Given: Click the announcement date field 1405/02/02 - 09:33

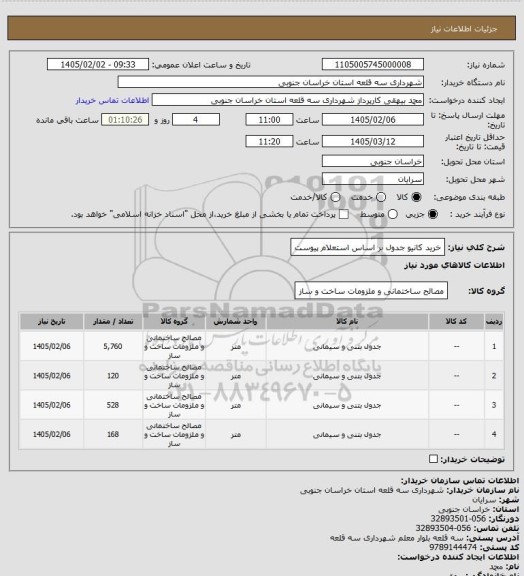Looking at the screenshot, I should click(98, 64).
